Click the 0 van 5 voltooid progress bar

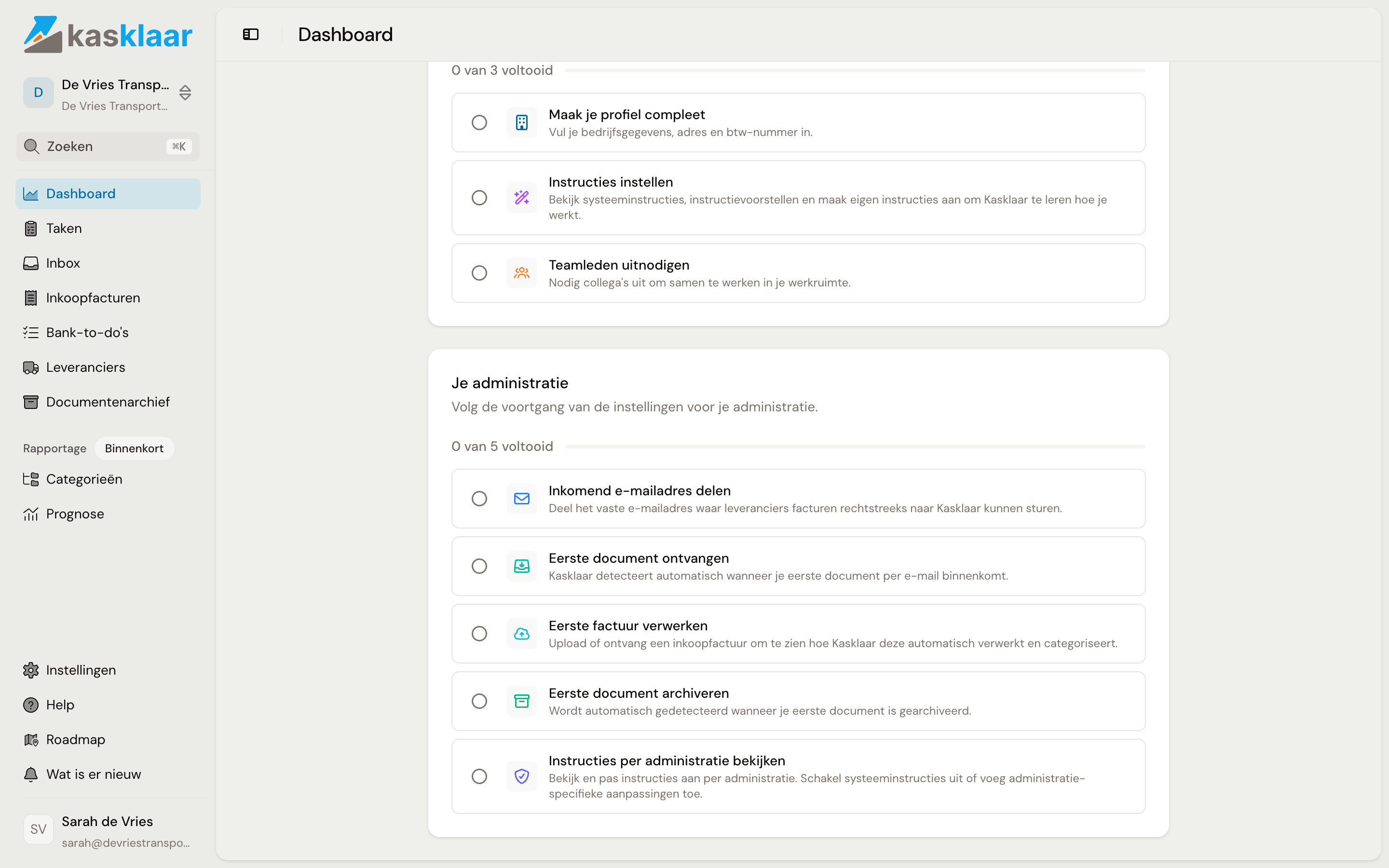tap(855, 446)
